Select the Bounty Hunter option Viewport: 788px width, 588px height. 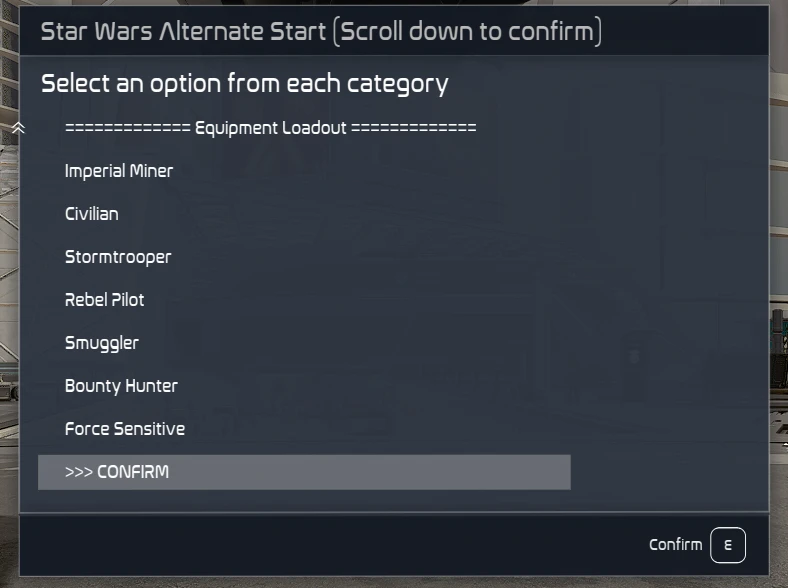coord(121,386)
